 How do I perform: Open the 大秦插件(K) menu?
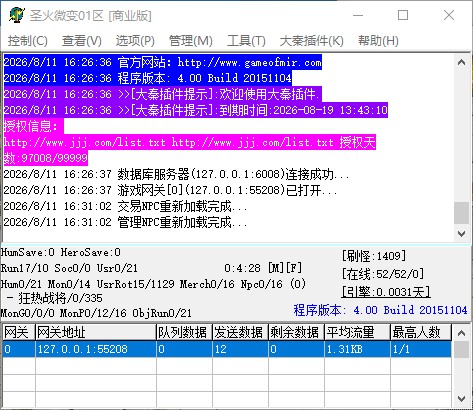click(x=312, y=41)
